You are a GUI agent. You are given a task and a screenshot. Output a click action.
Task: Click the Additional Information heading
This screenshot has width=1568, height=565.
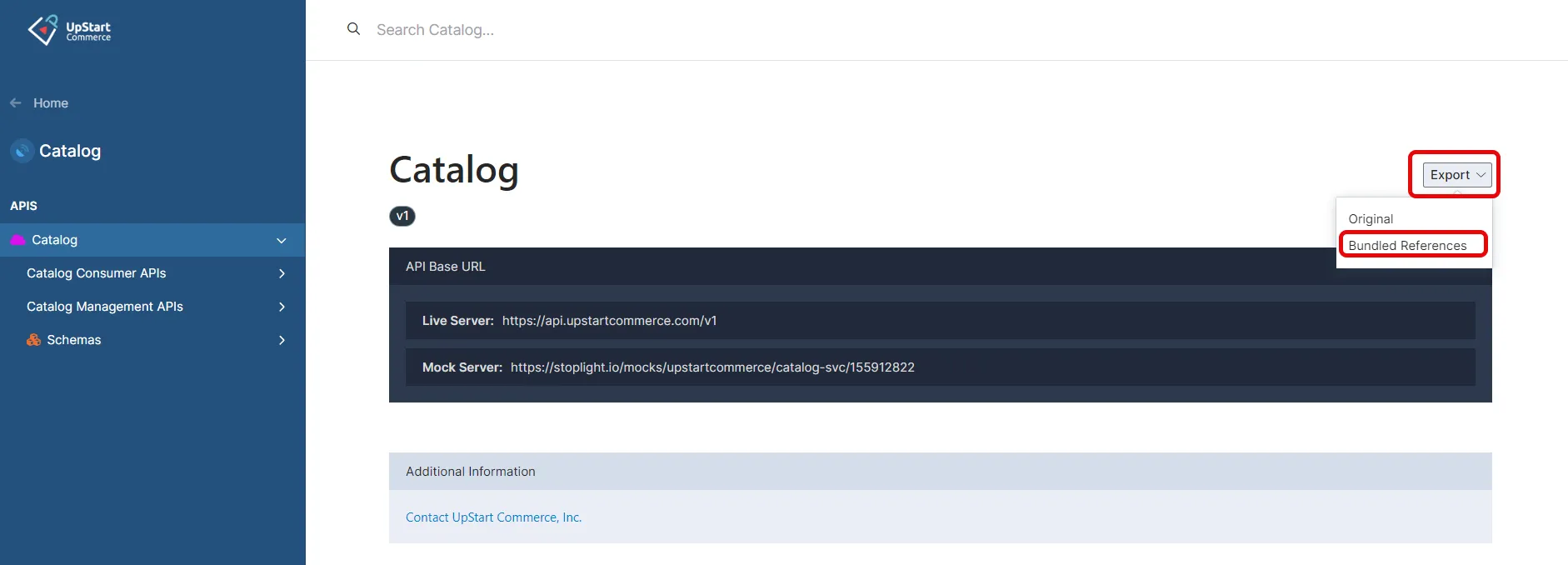tap(471, 472)
